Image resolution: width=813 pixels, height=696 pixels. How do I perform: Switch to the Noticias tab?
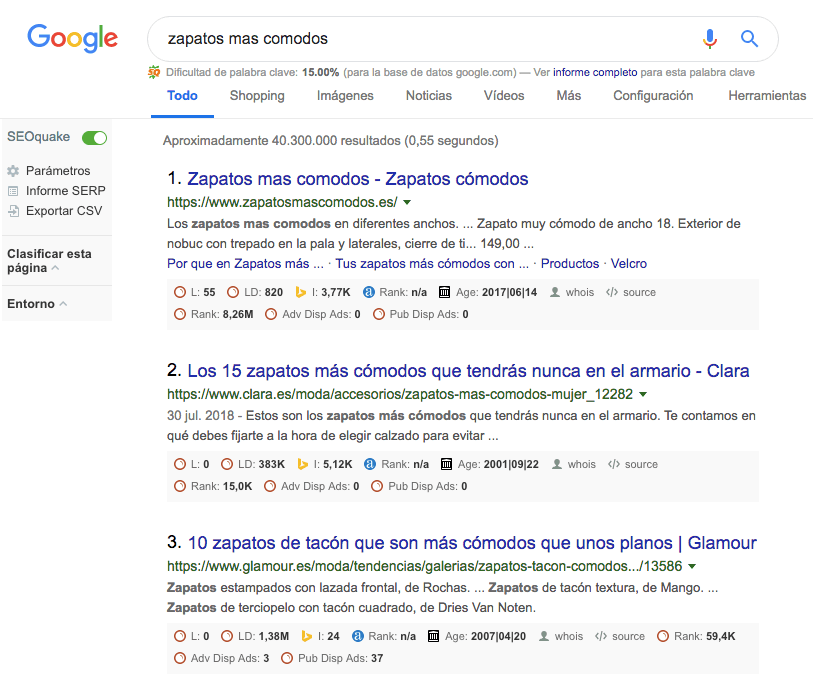(x=429, y=95)
